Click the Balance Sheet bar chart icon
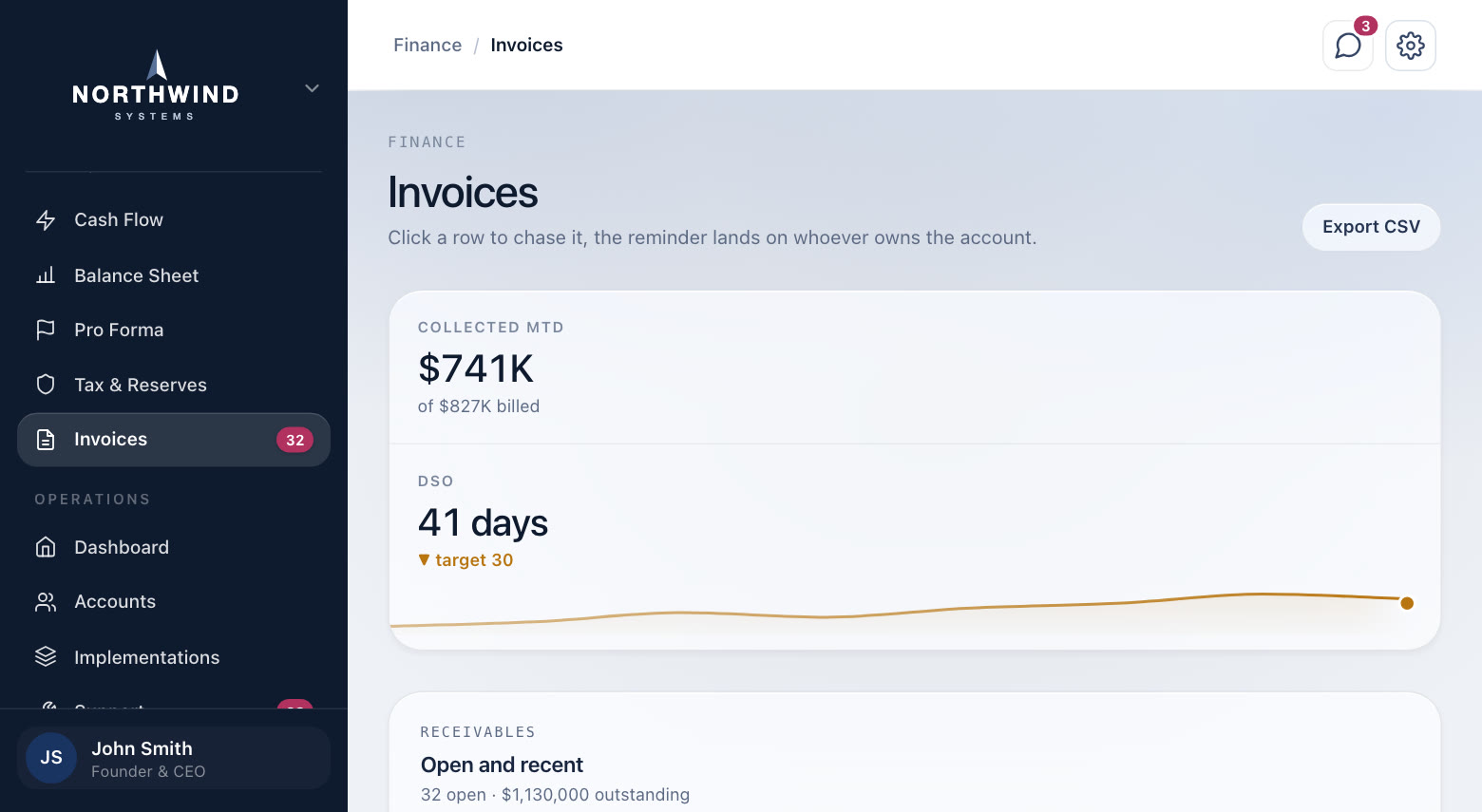 [46, 275]
